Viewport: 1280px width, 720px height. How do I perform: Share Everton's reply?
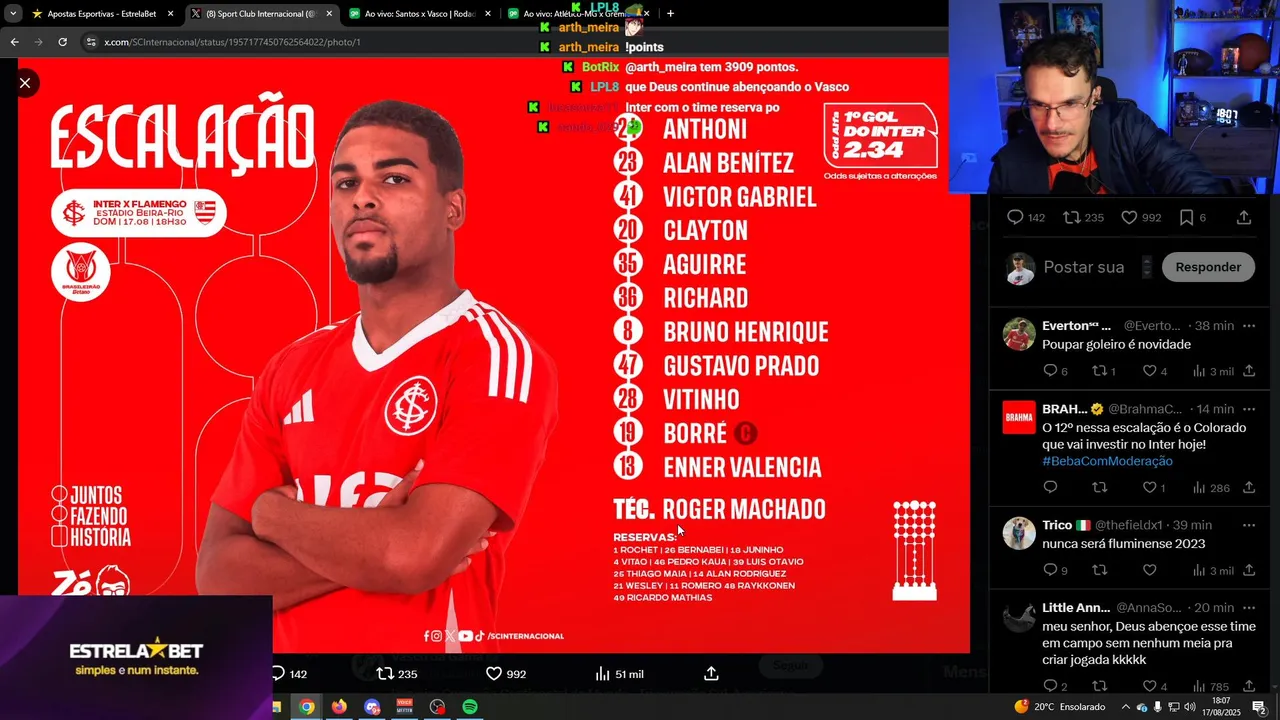tap(1248, 371)
